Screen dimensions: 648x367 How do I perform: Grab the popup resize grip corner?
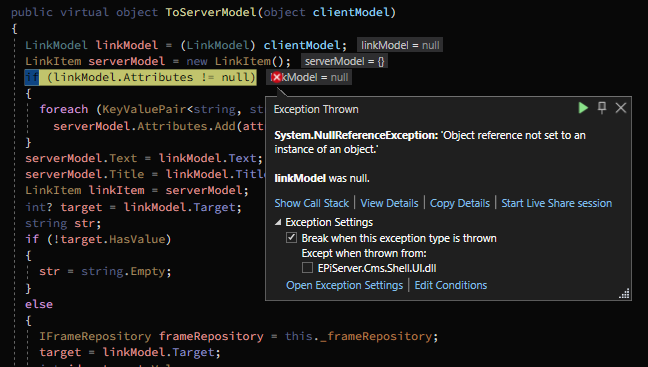(624, 293)
